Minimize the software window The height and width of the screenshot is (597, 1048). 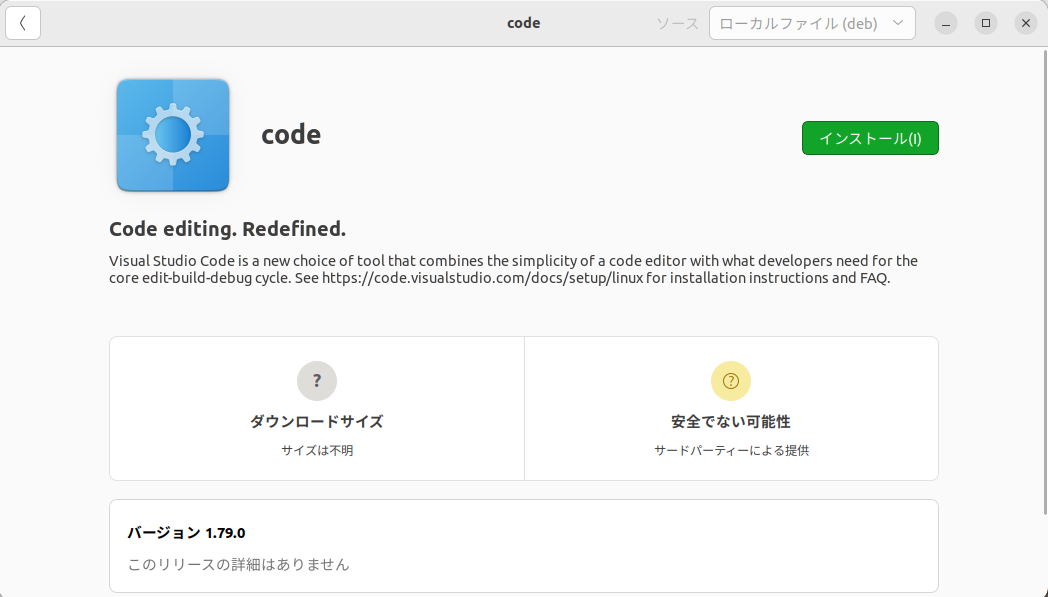[x=946, y=23]
